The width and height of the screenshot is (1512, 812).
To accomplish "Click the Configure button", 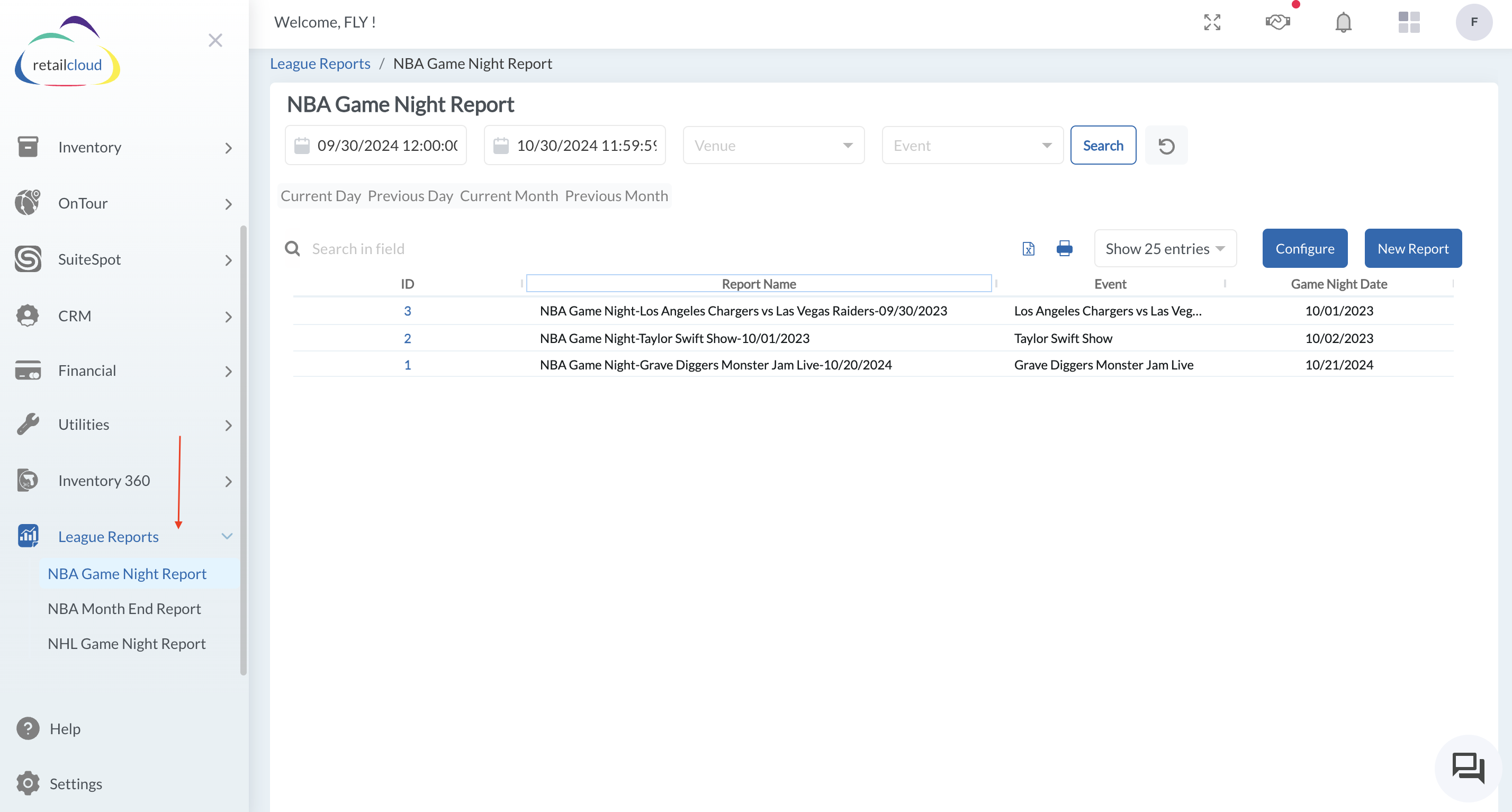I will coord(1305,249).
